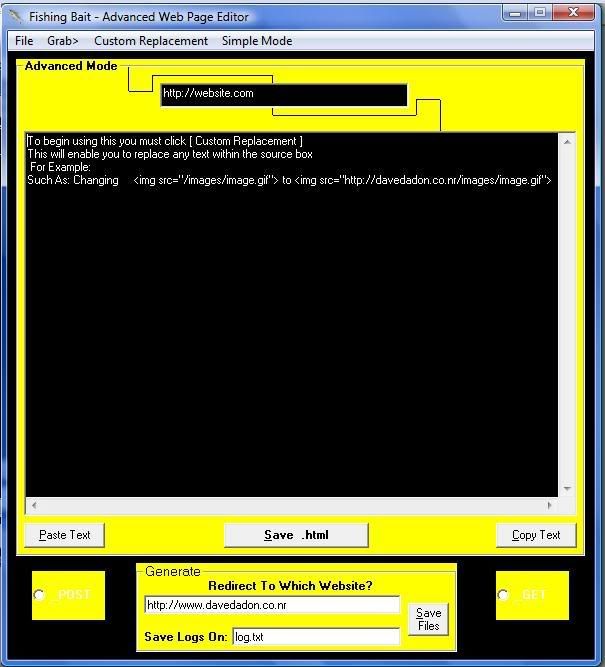Switch to Simple Mode

pos(257,41)
